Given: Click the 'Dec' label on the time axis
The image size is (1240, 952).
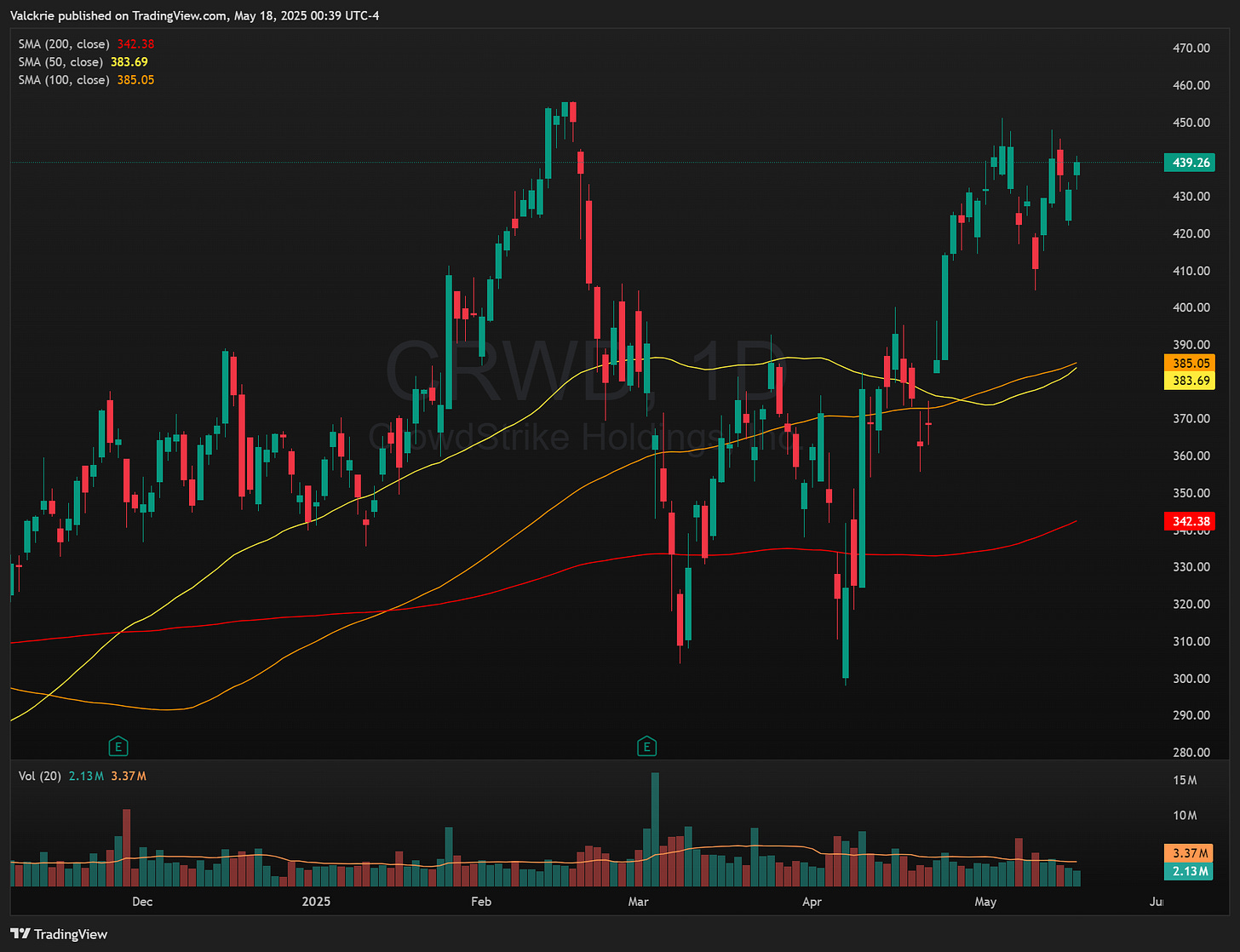Looking at the screenshot, I should [142, 901].
